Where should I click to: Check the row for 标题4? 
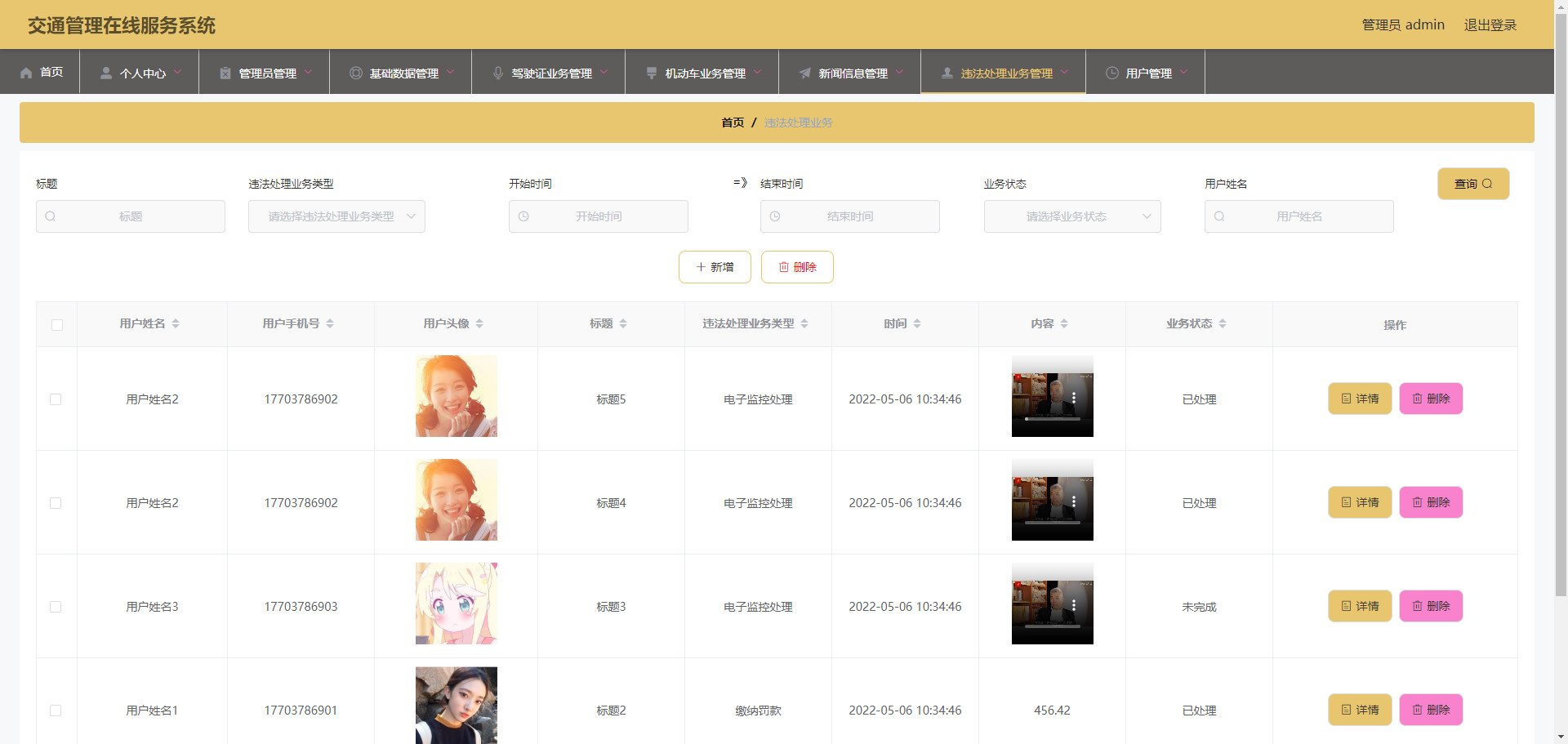click(x=56, y=503)
